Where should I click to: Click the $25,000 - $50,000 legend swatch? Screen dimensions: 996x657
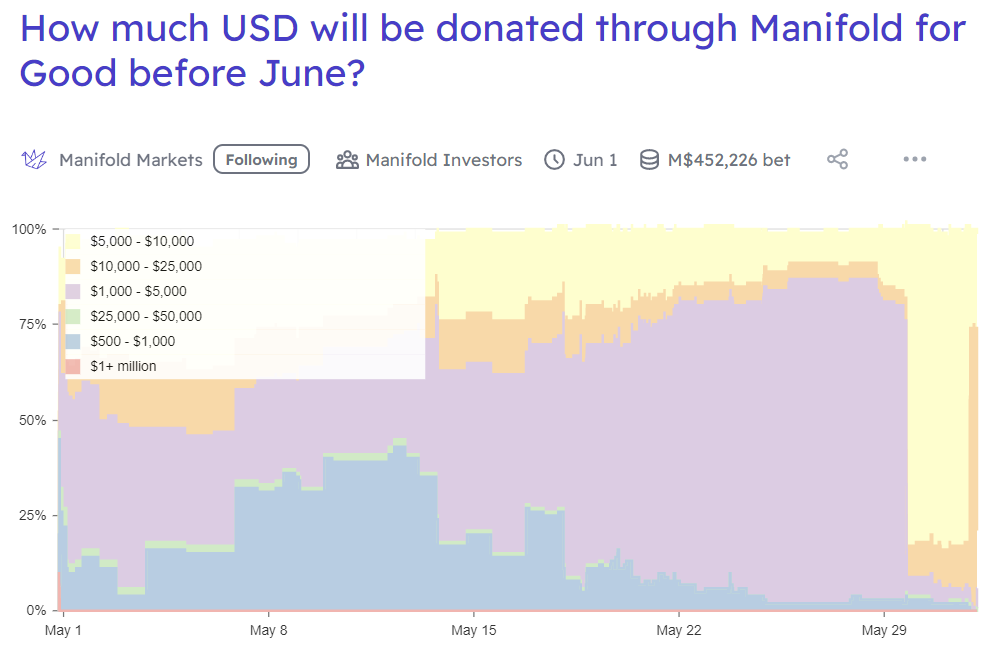[x=73, y=317]
